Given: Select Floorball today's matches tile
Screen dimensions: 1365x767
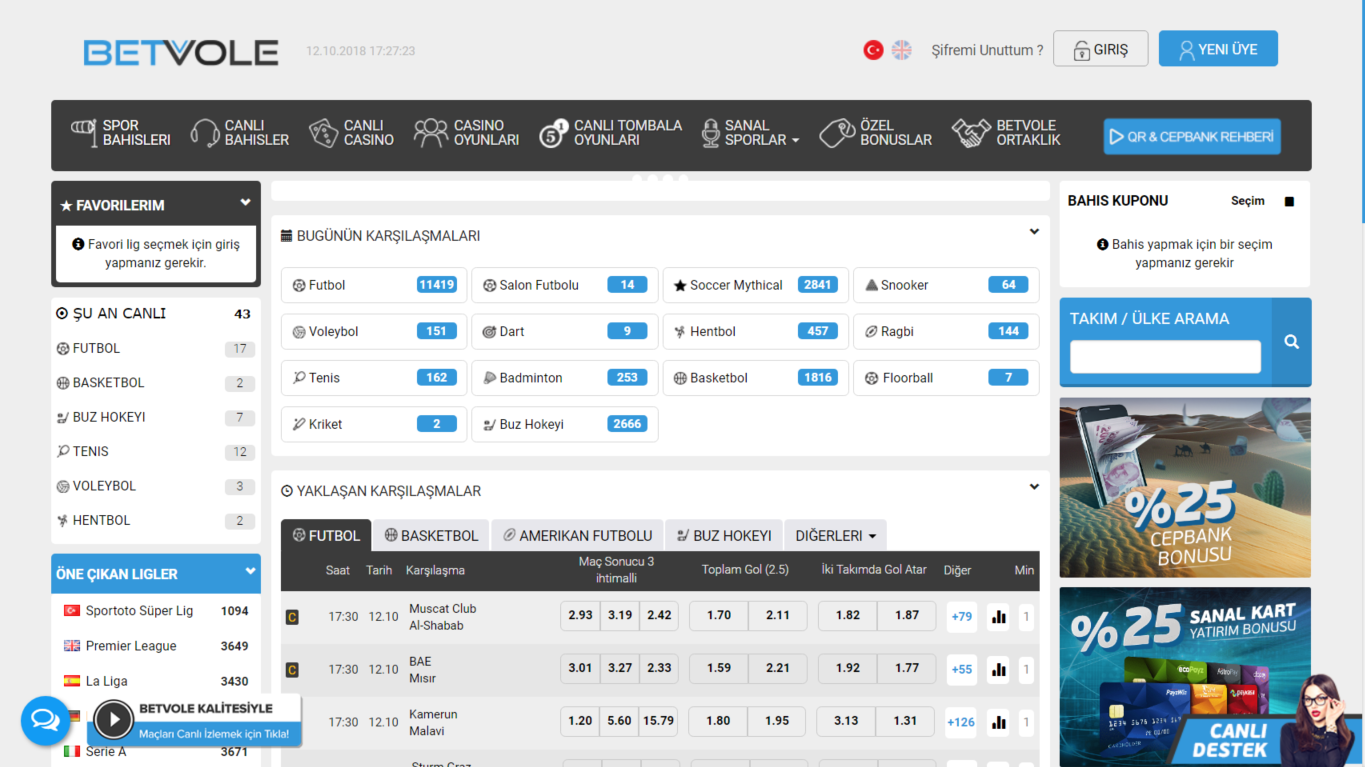Looking at the screenshot, I should (x=946, y=378).
